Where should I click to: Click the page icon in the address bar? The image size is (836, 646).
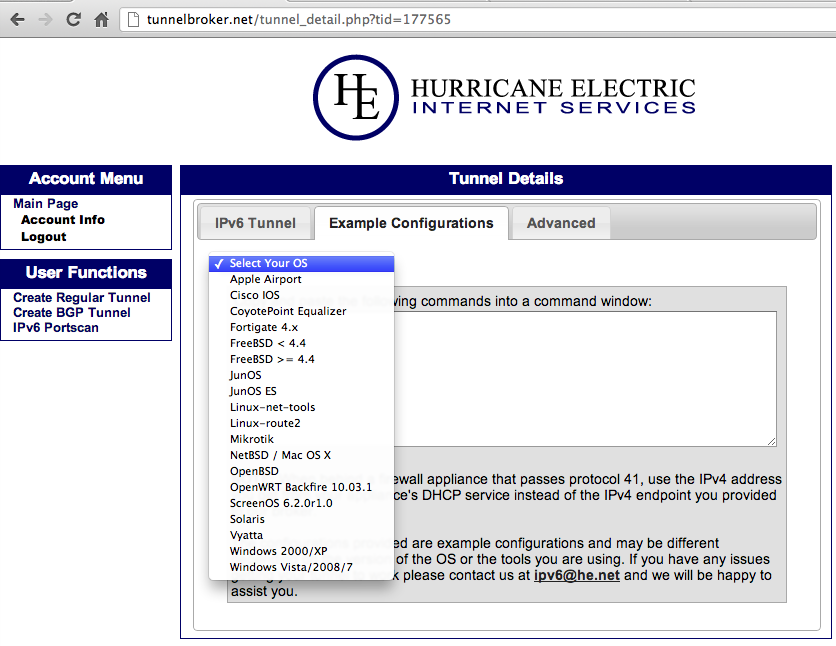tap(133, 20)
